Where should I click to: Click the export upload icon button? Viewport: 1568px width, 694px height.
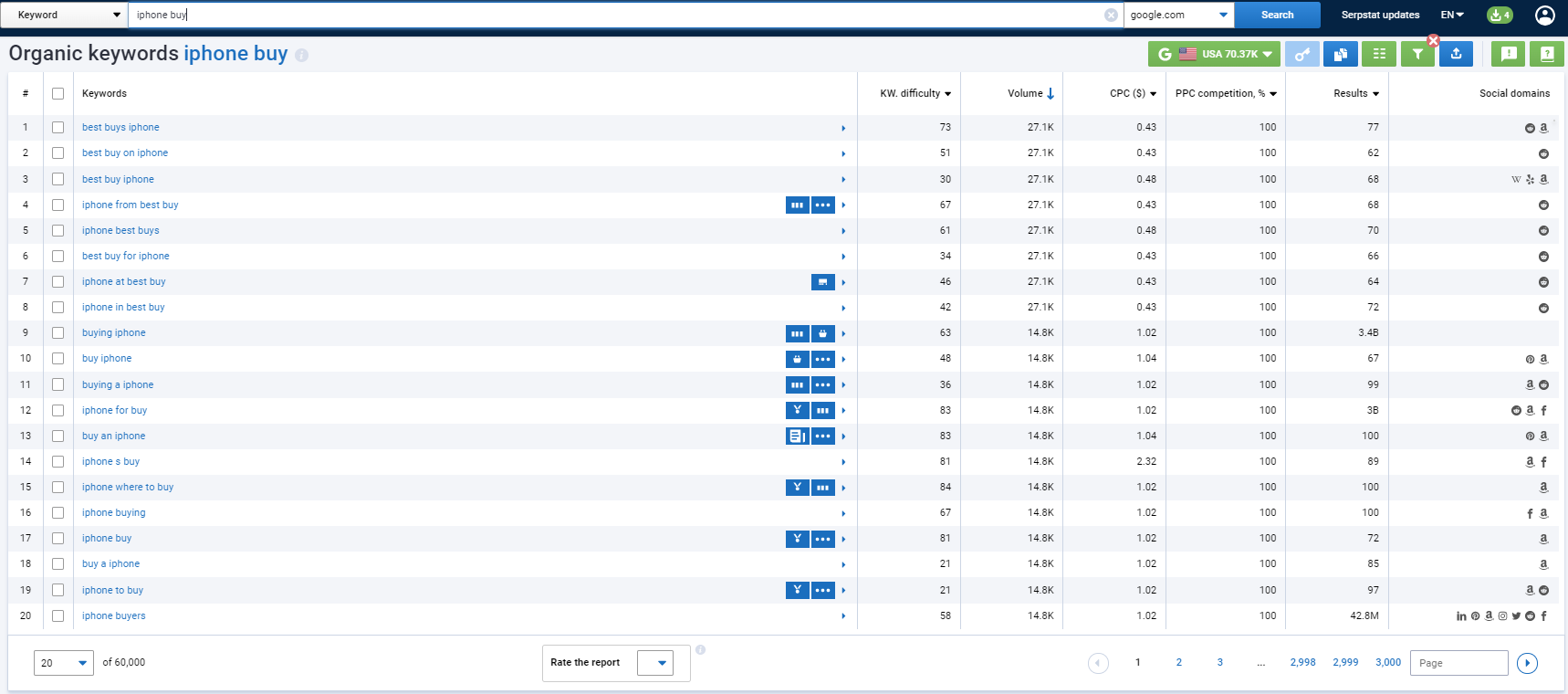click(x=1456, y=54)
